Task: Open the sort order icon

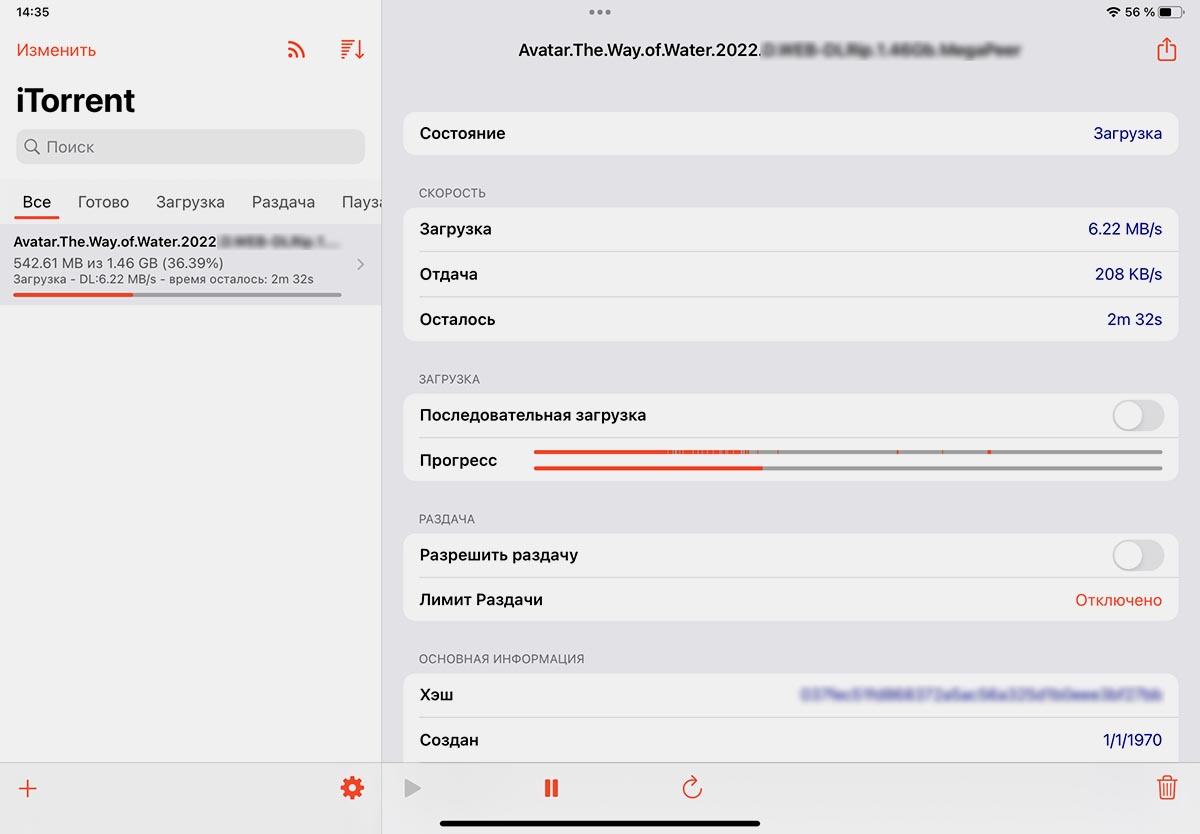Action: coord(352,50)
